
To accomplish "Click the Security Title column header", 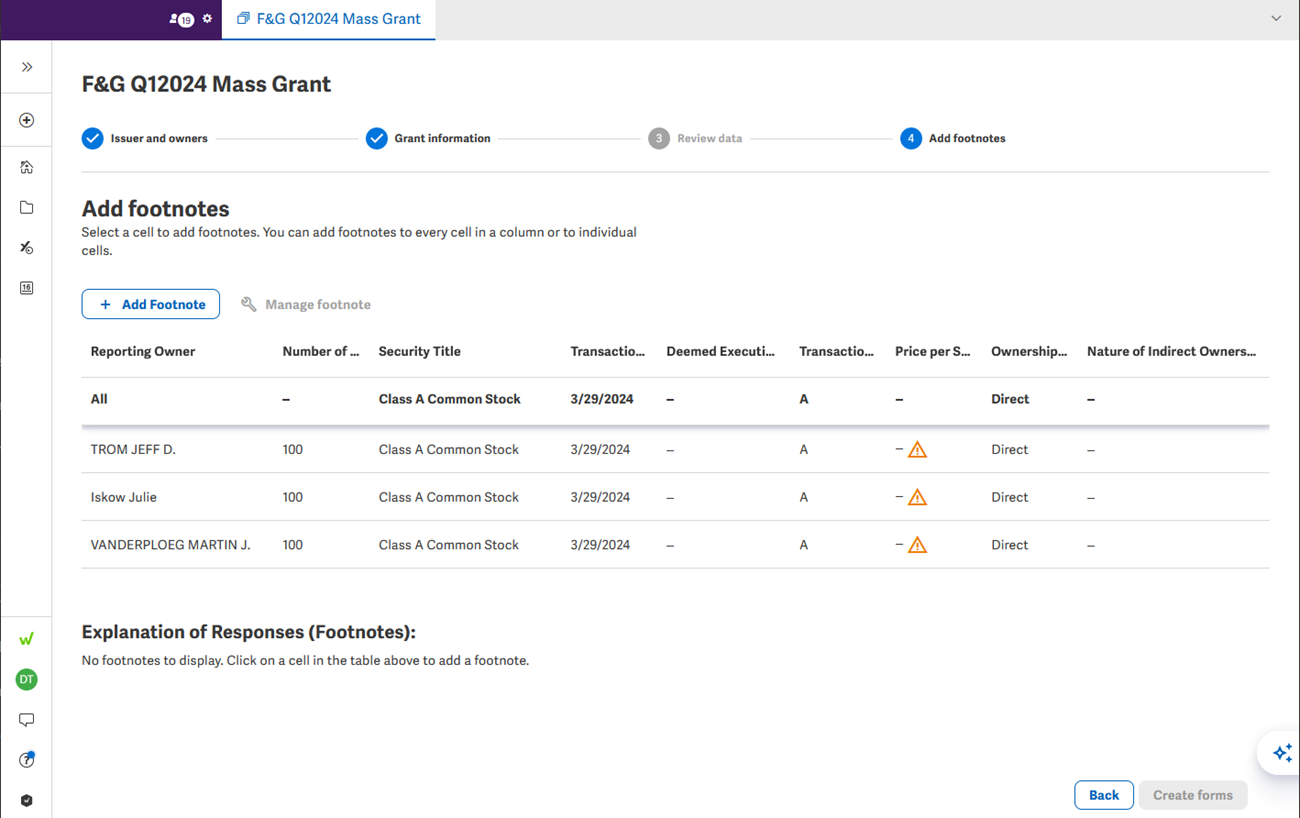I will (420, 351).
